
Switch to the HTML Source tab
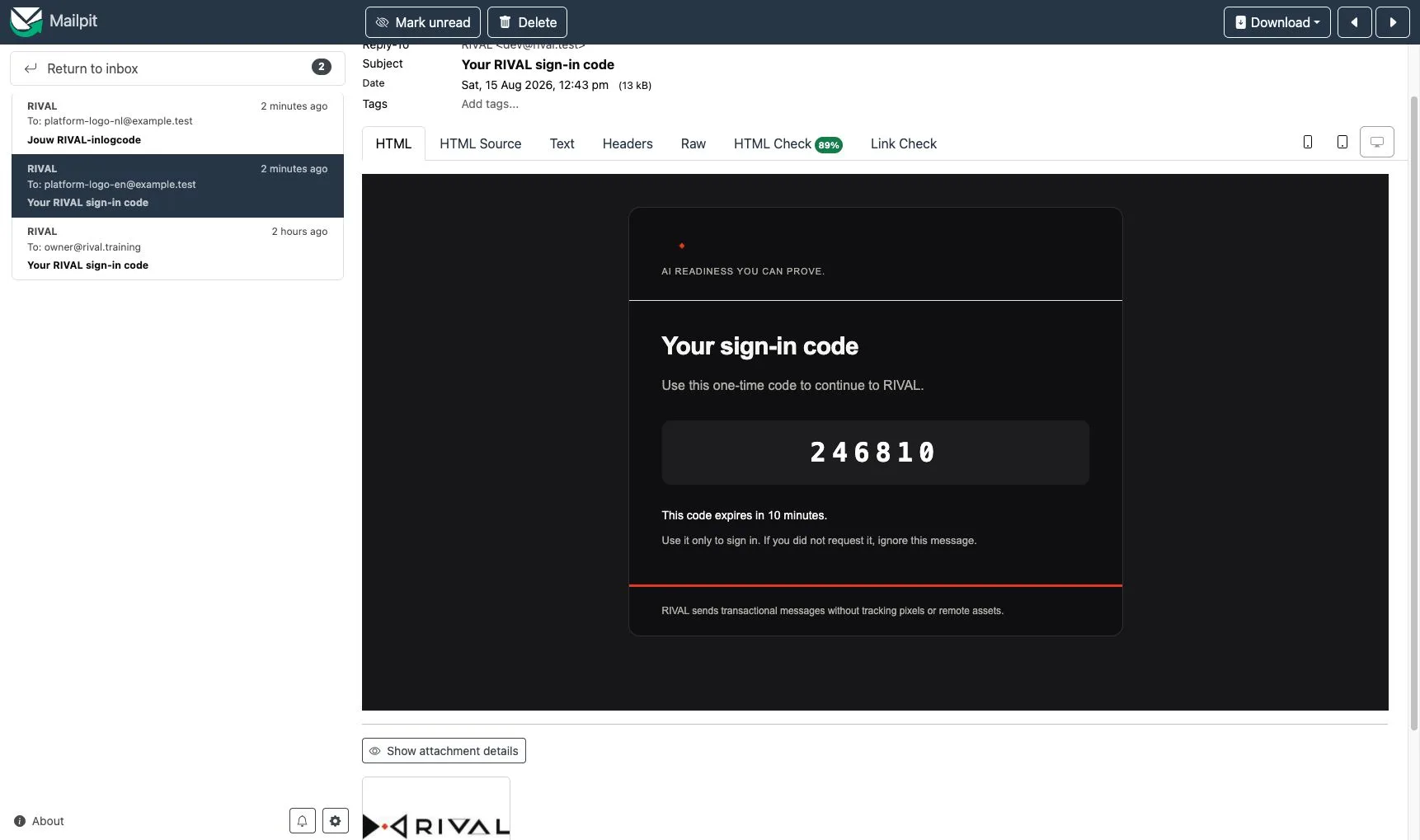[481, 143]
